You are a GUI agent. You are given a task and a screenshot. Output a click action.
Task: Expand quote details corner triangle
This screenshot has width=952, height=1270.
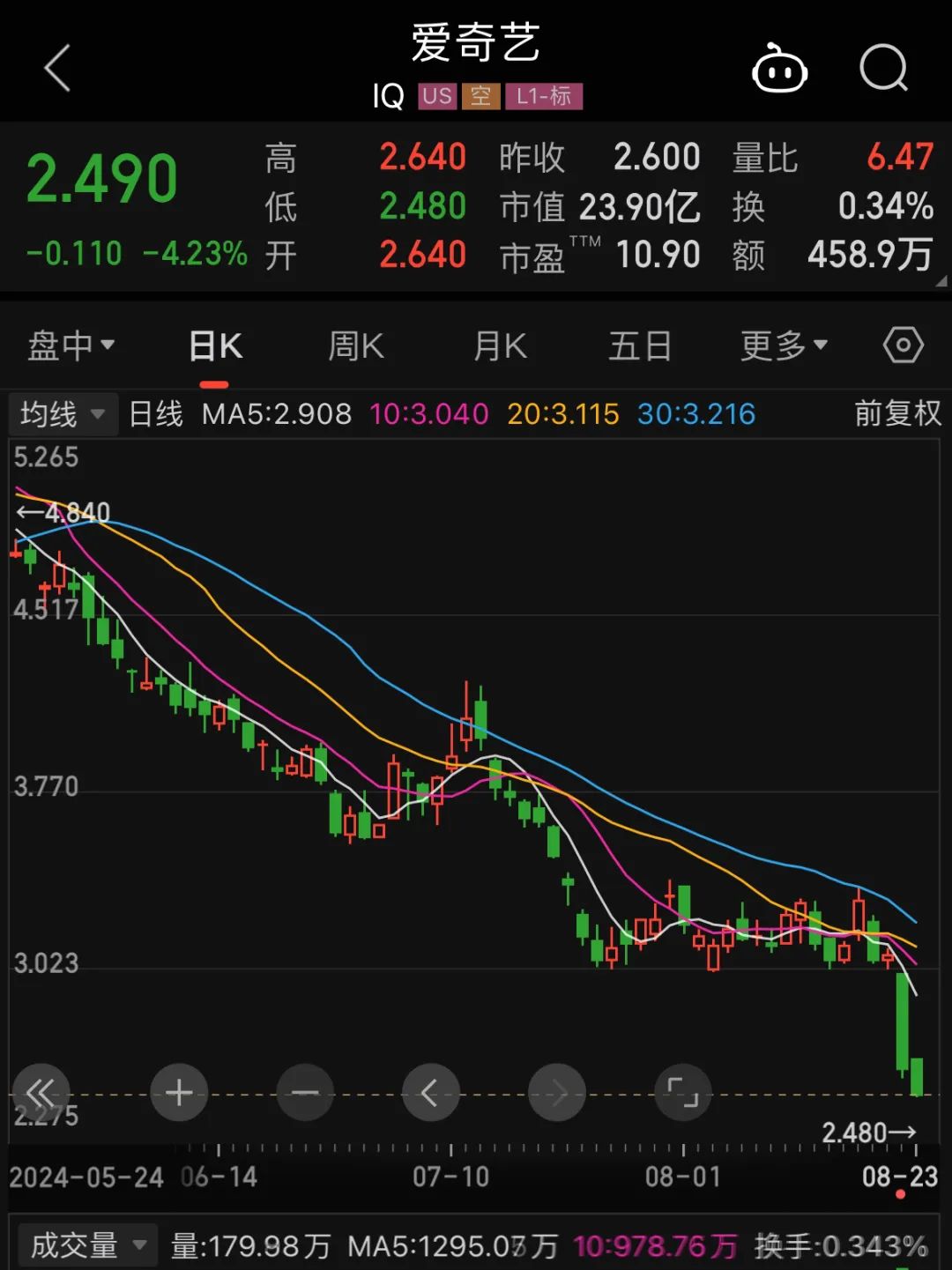coord(941,281)
